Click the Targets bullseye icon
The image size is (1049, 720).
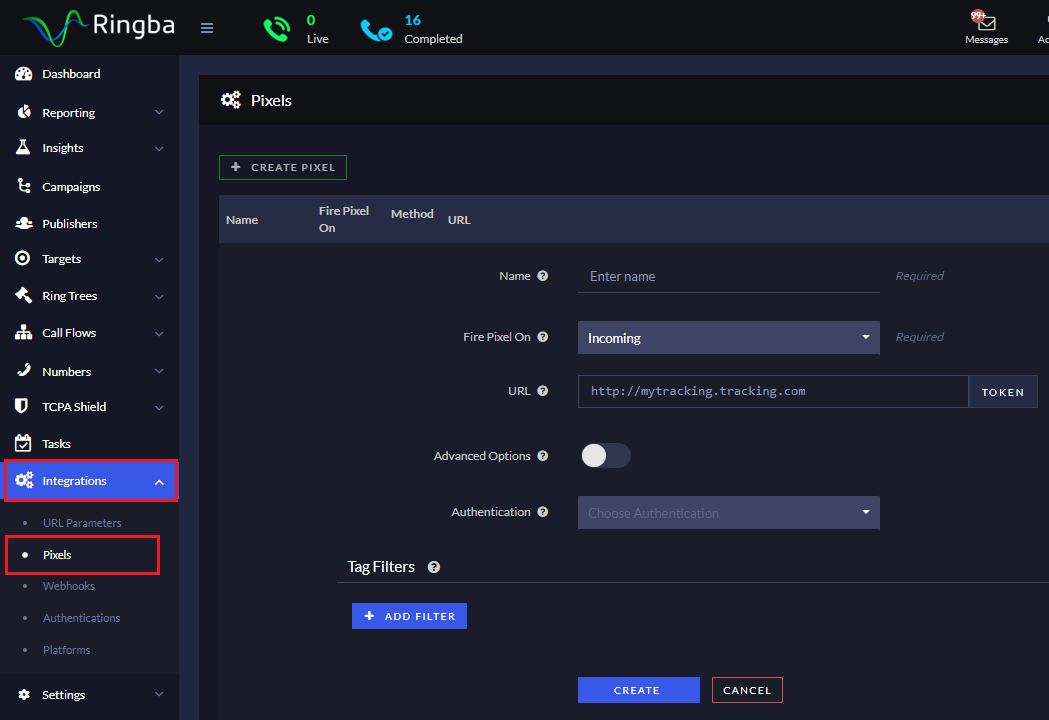[23, 258]
